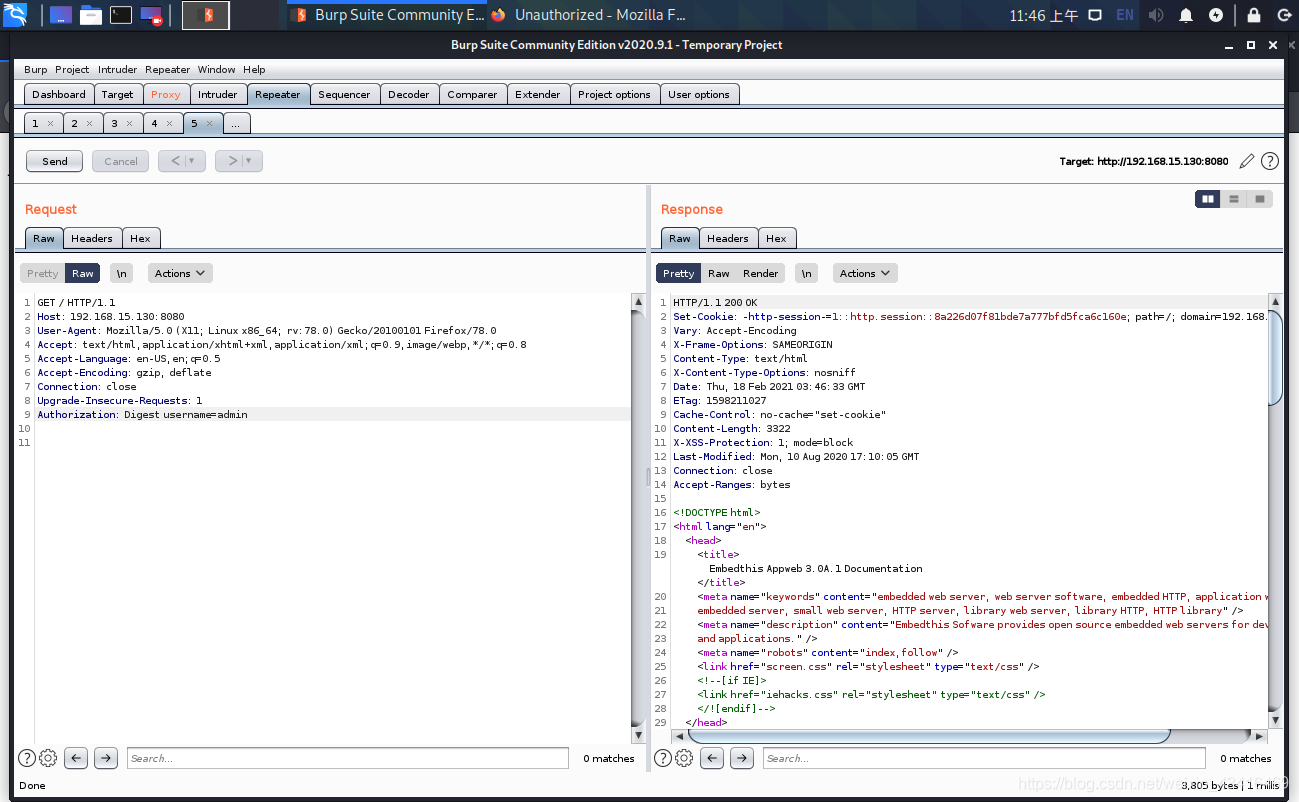The width and height of the screenshot is (1299, 802).
Task: Open Kali applications menu dragon icon
Action: [15, 15]
